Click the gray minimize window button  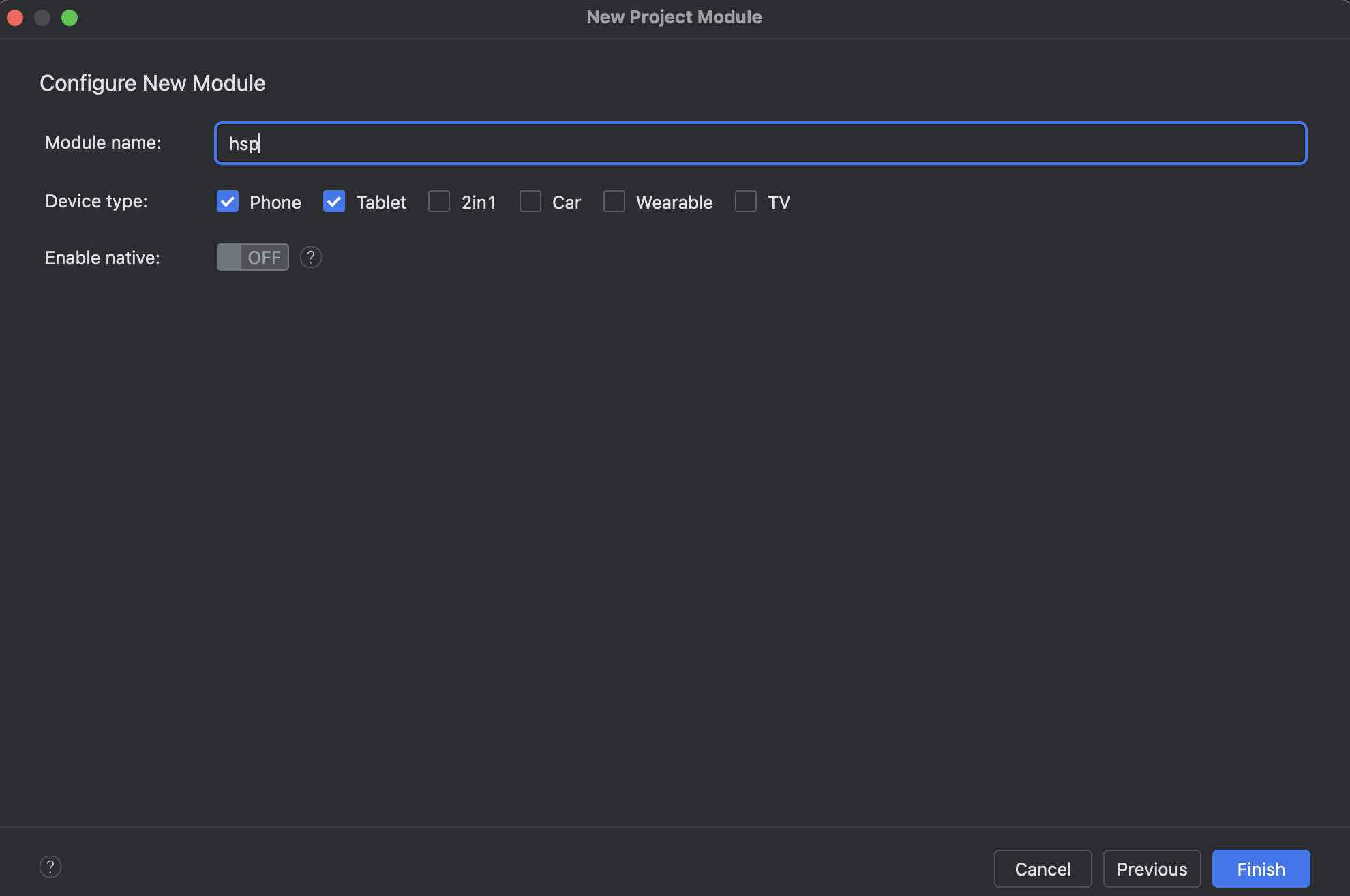[x=42, y=18]
